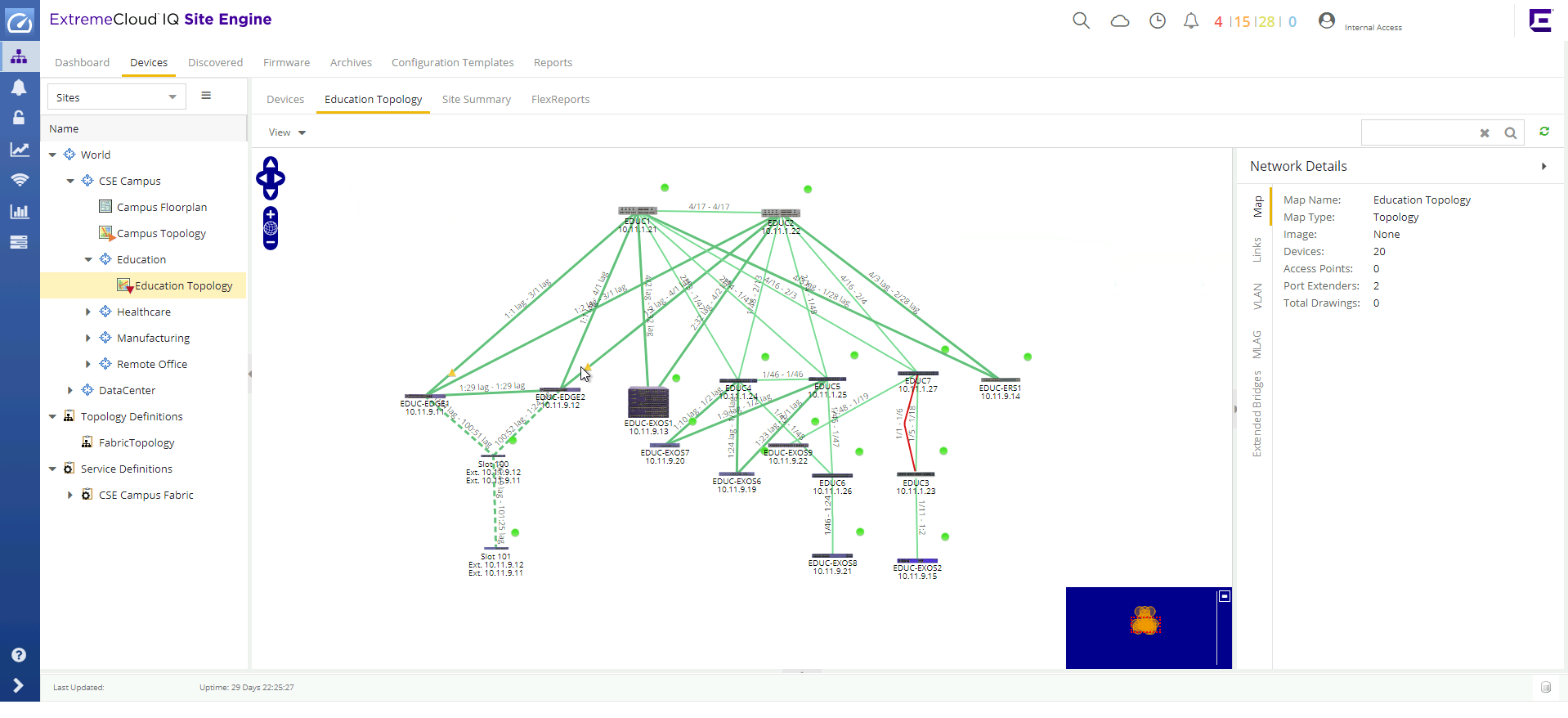Image resolution: width=1568 pixels, height=718 pixels.
Task: Click the user account profile icon
Action: point(1326,21)
